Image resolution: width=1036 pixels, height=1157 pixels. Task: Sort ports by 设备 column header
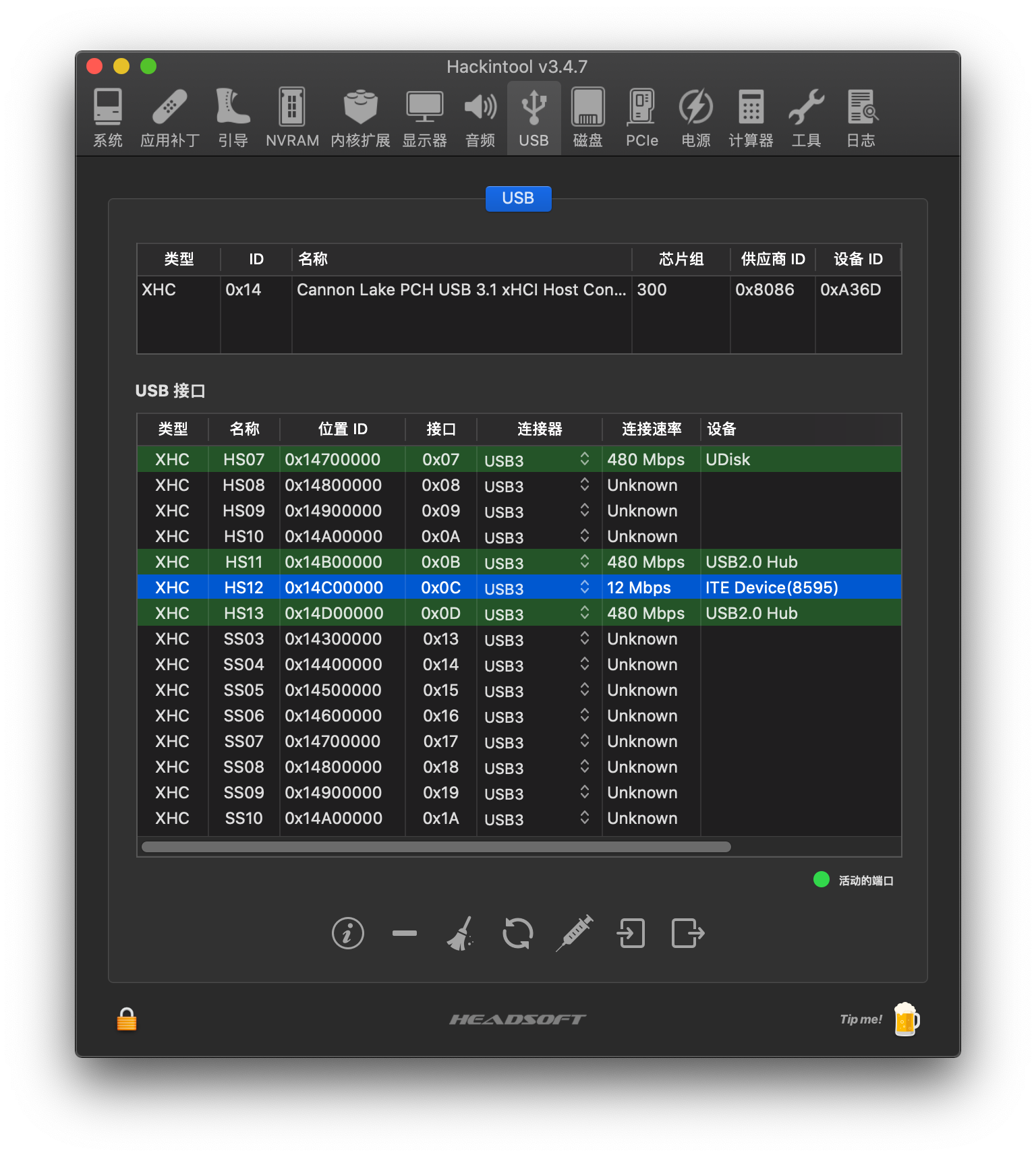click(801, 429)
